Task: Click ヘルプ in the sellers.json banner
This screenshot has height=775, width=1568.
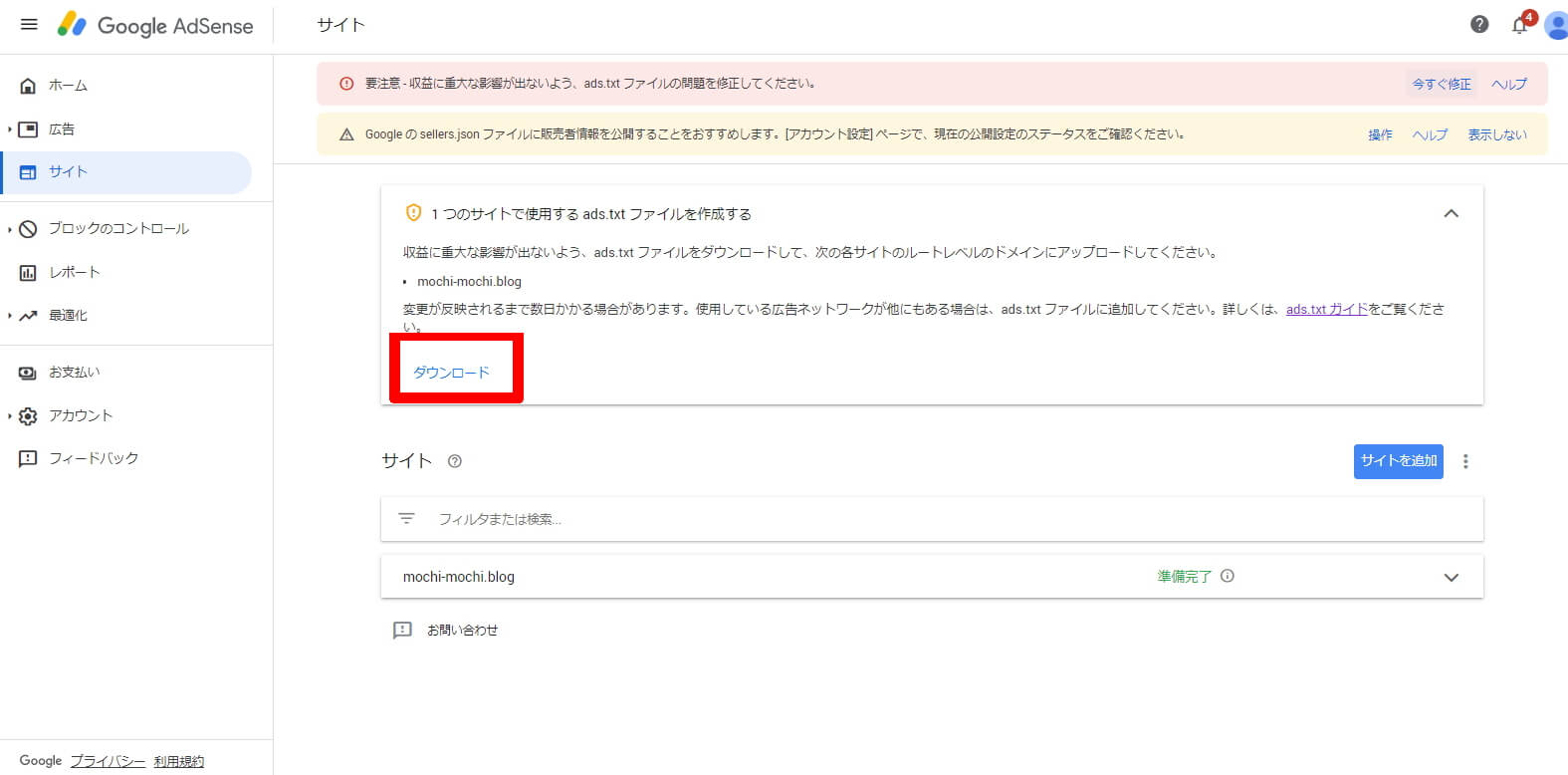Action: pos(1430,135)
